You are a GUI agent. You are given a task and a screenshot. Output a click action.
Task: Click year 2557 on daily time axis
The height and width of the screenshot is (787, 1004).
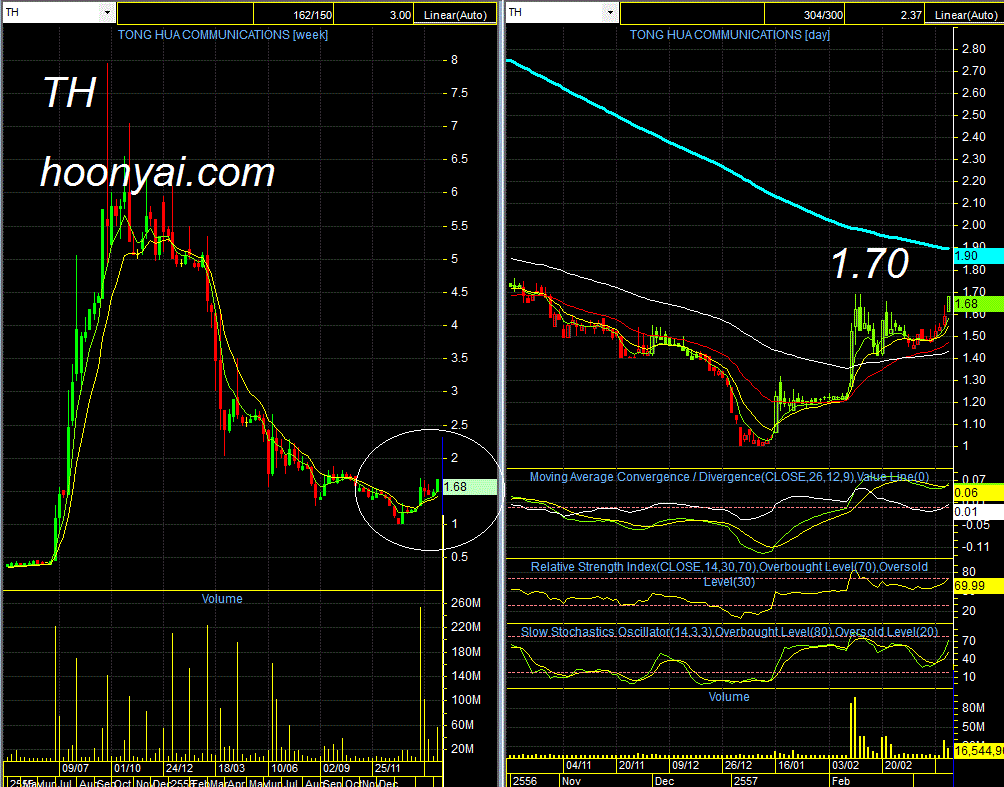(746, 781)
